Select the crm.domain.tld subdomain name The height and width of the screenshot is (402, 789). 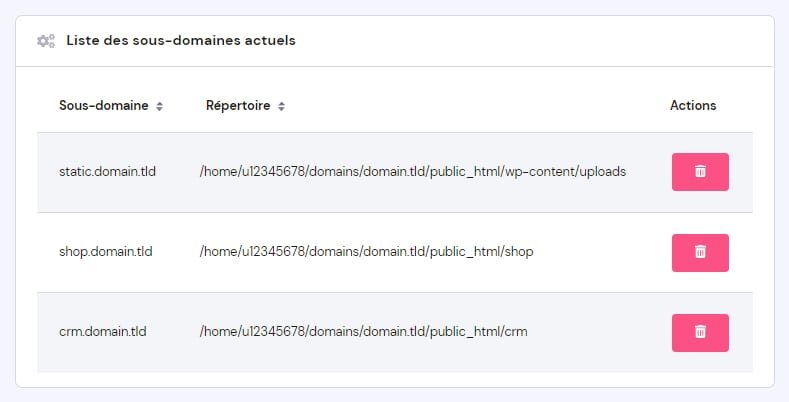(103, 332)
